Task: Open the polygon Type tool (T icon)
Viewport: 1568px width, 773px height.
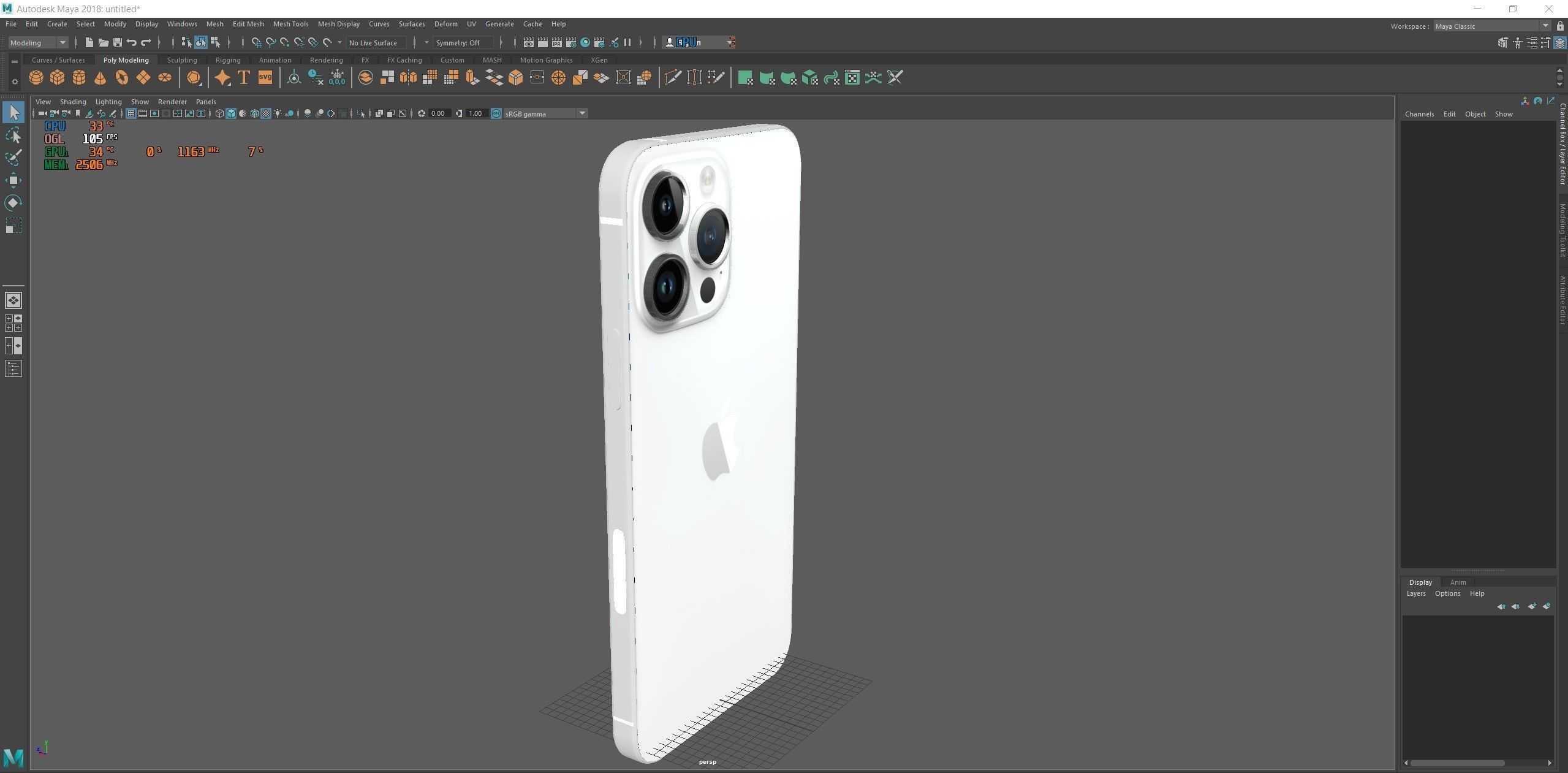Action: (x=244, y=78)
